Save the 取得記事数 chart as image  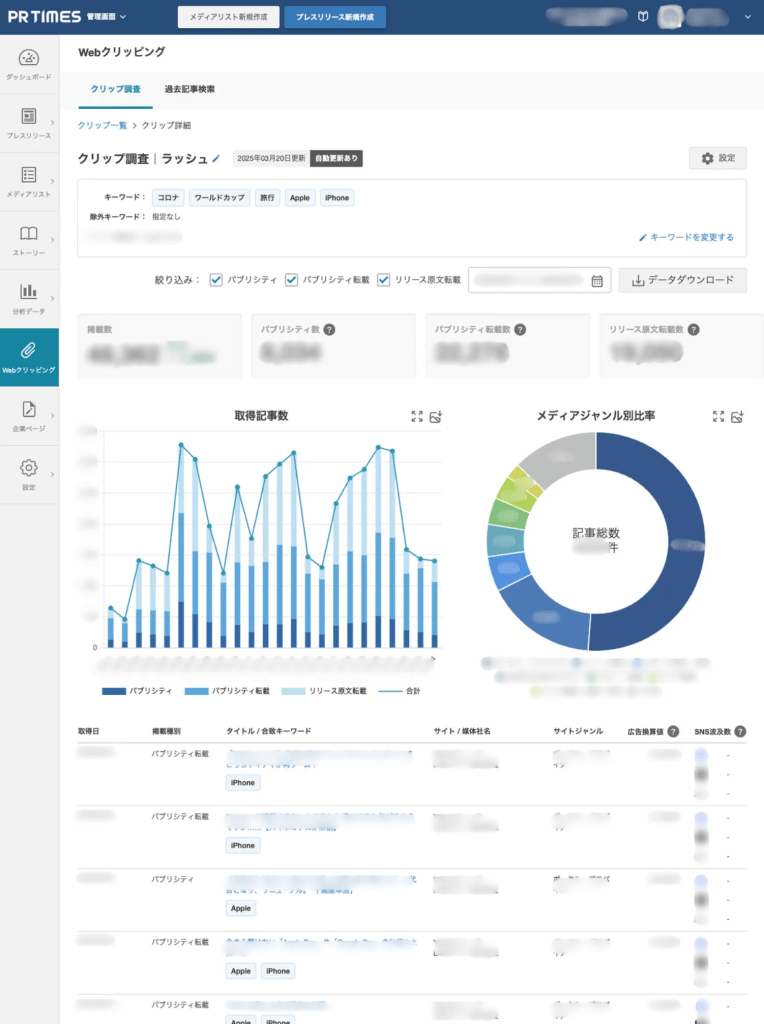(x=436, y=416)
